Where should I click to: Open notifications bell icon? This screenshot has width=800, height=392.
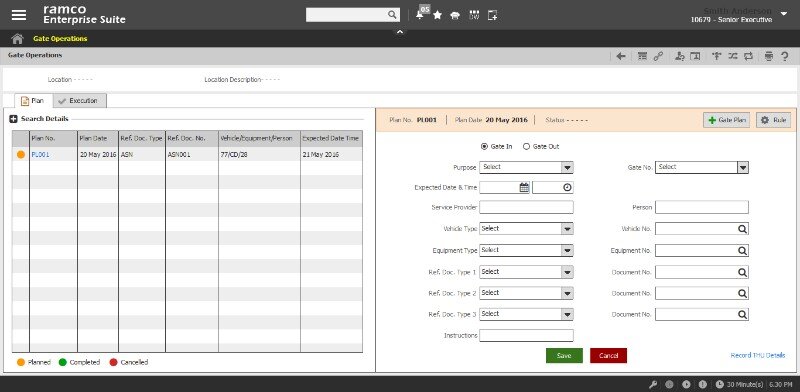point(420,15)
